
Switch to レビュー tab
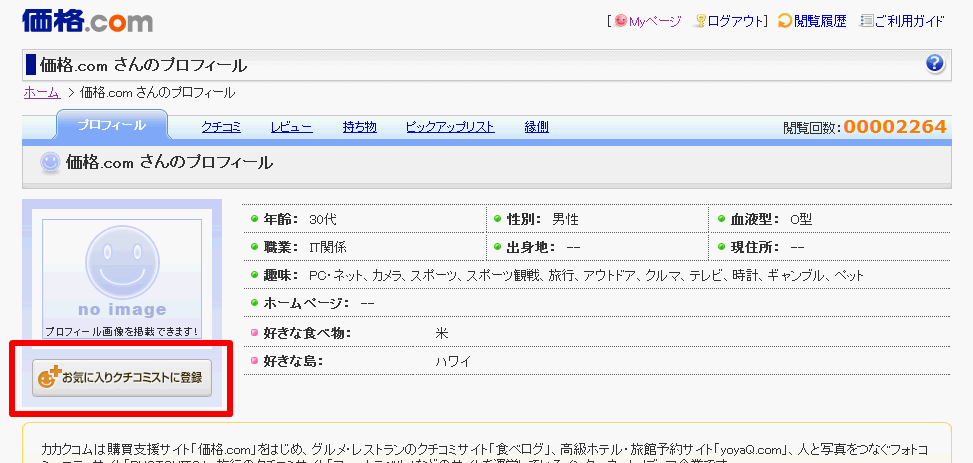[x=292, y=127]
